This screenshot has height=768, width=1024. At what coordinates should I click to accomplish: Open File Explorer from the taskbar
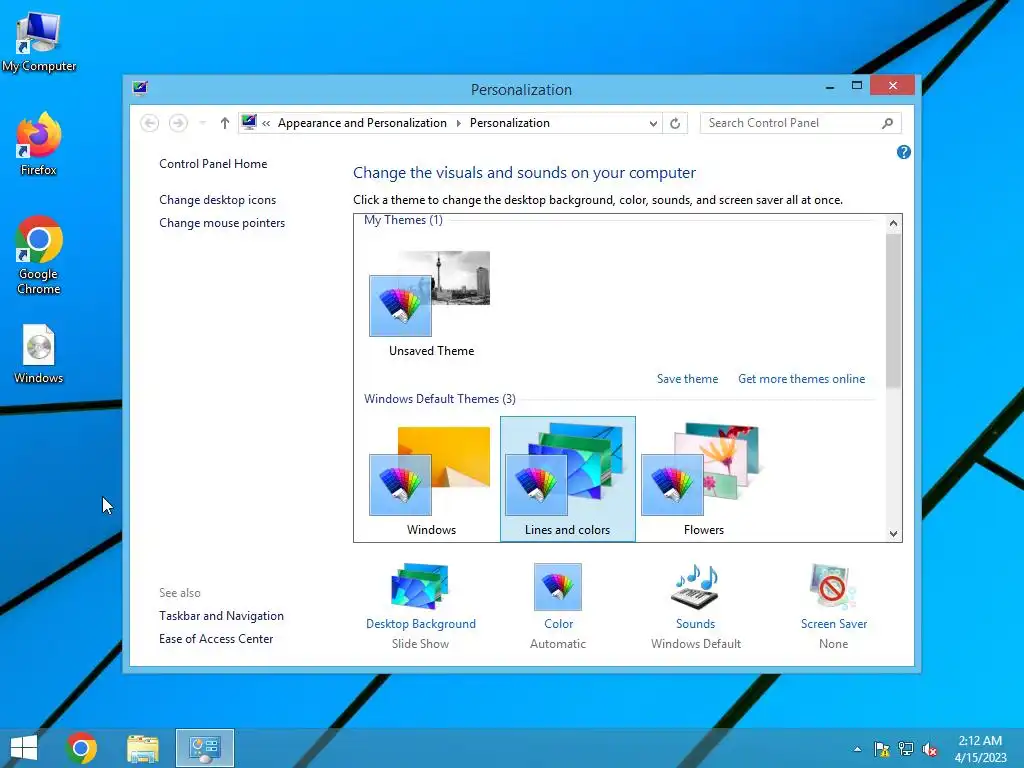(143, 748)
